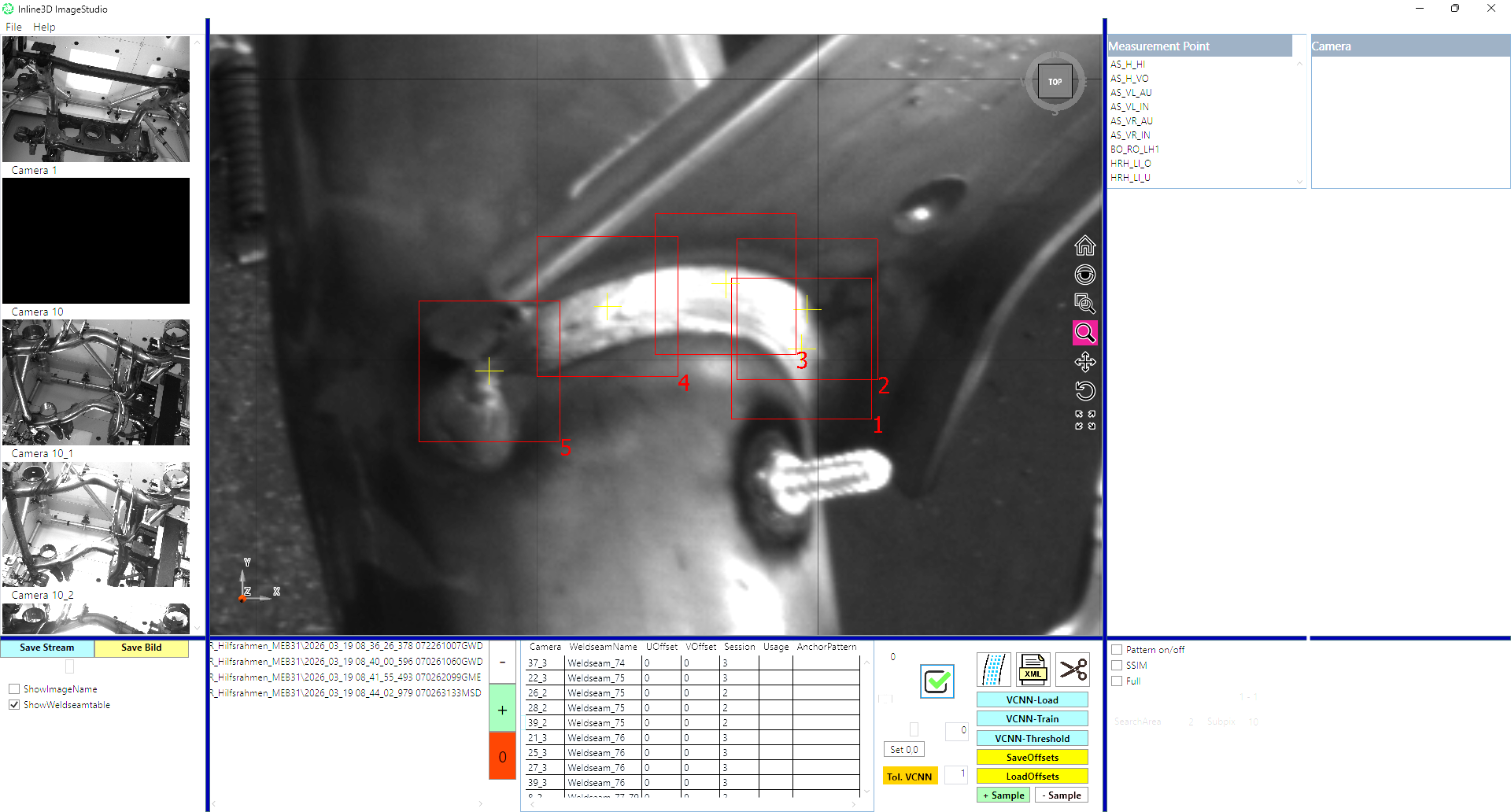Open the XML file icon
The width and height of the screenshot is (1511, 812).
click(1033, 670)
